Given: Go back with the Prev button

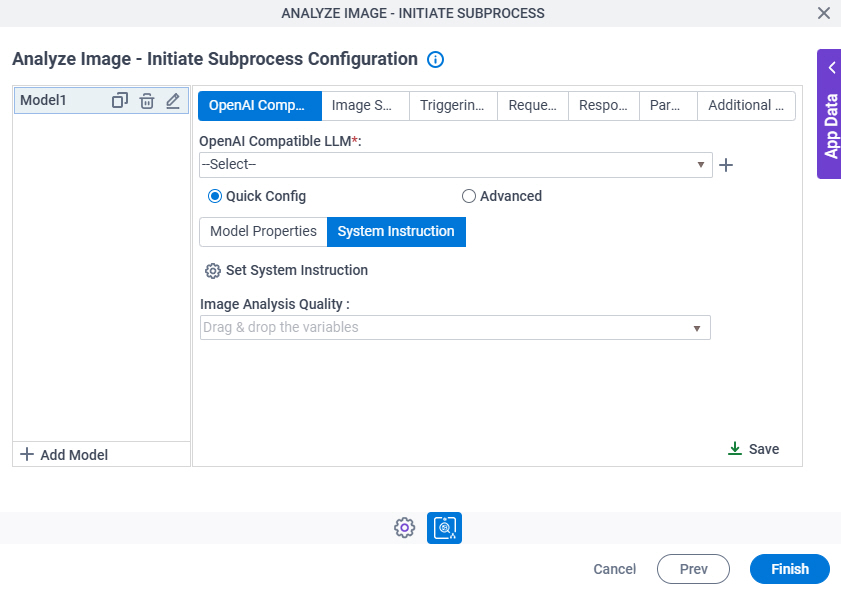Looking at the screenshot, I should (x=693, y=569).
